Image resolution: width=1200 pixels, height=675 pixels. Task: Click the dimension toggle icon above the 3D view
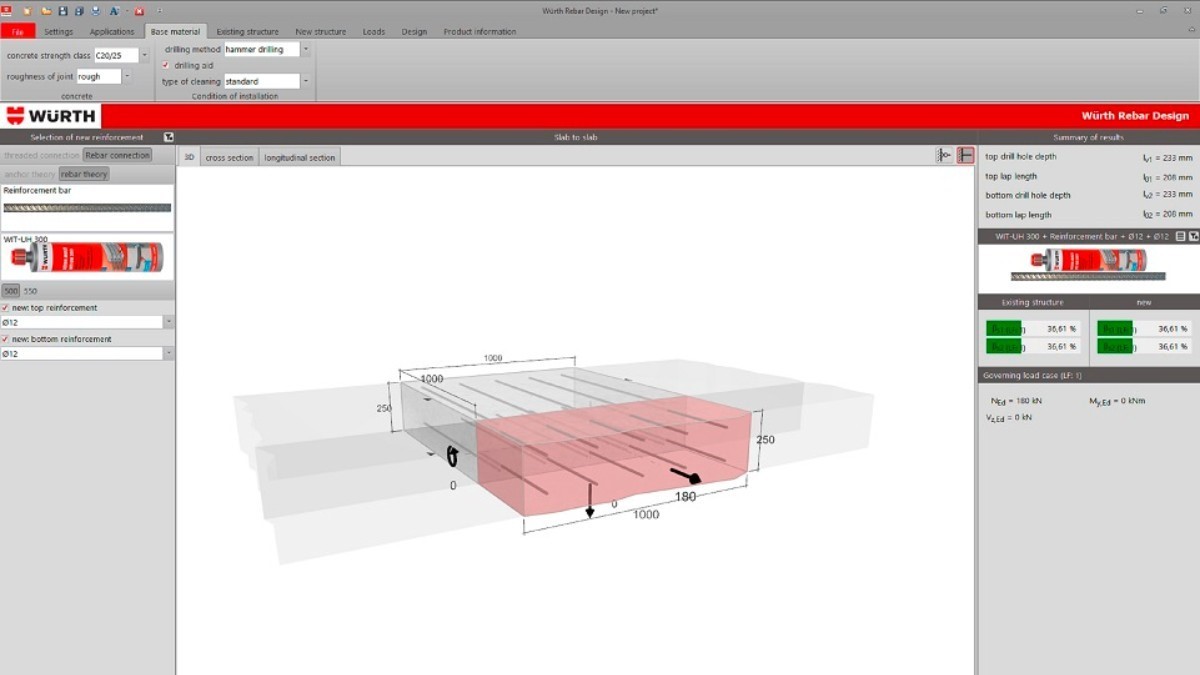tap(945, 155)
